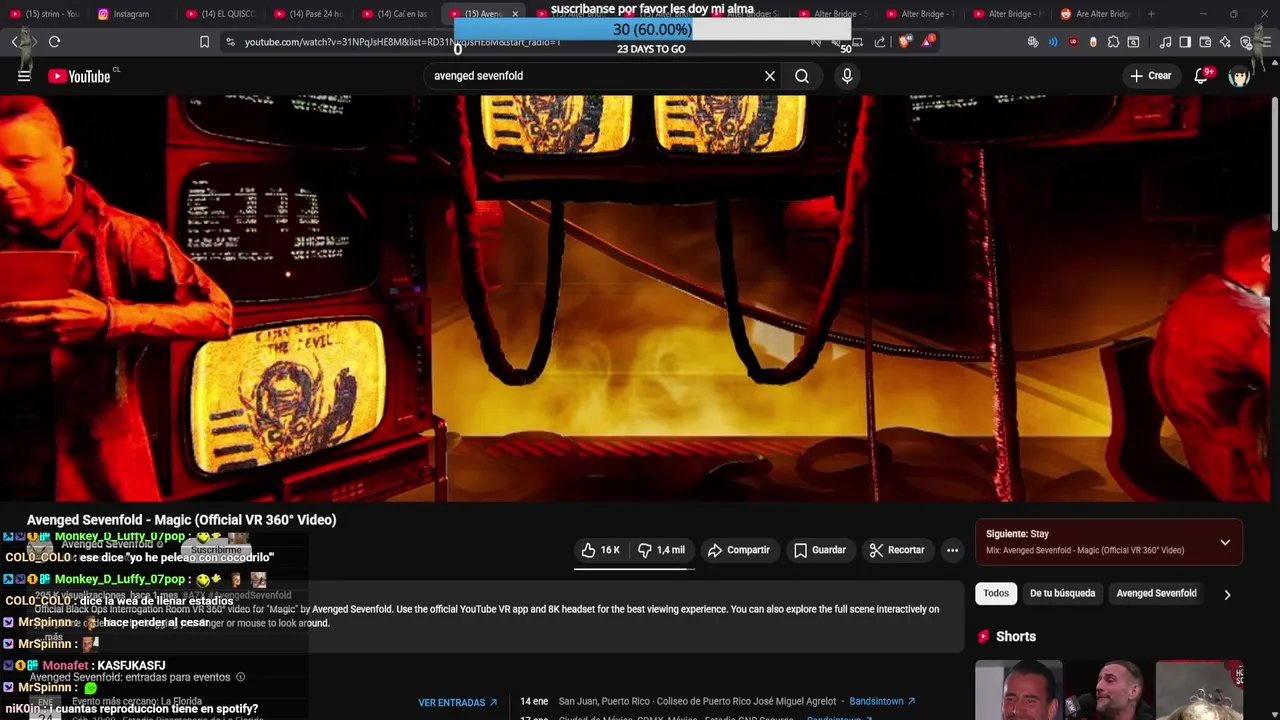Run search with magnifier button
This screenshot has height=720, width=1280.
(802, 76)
